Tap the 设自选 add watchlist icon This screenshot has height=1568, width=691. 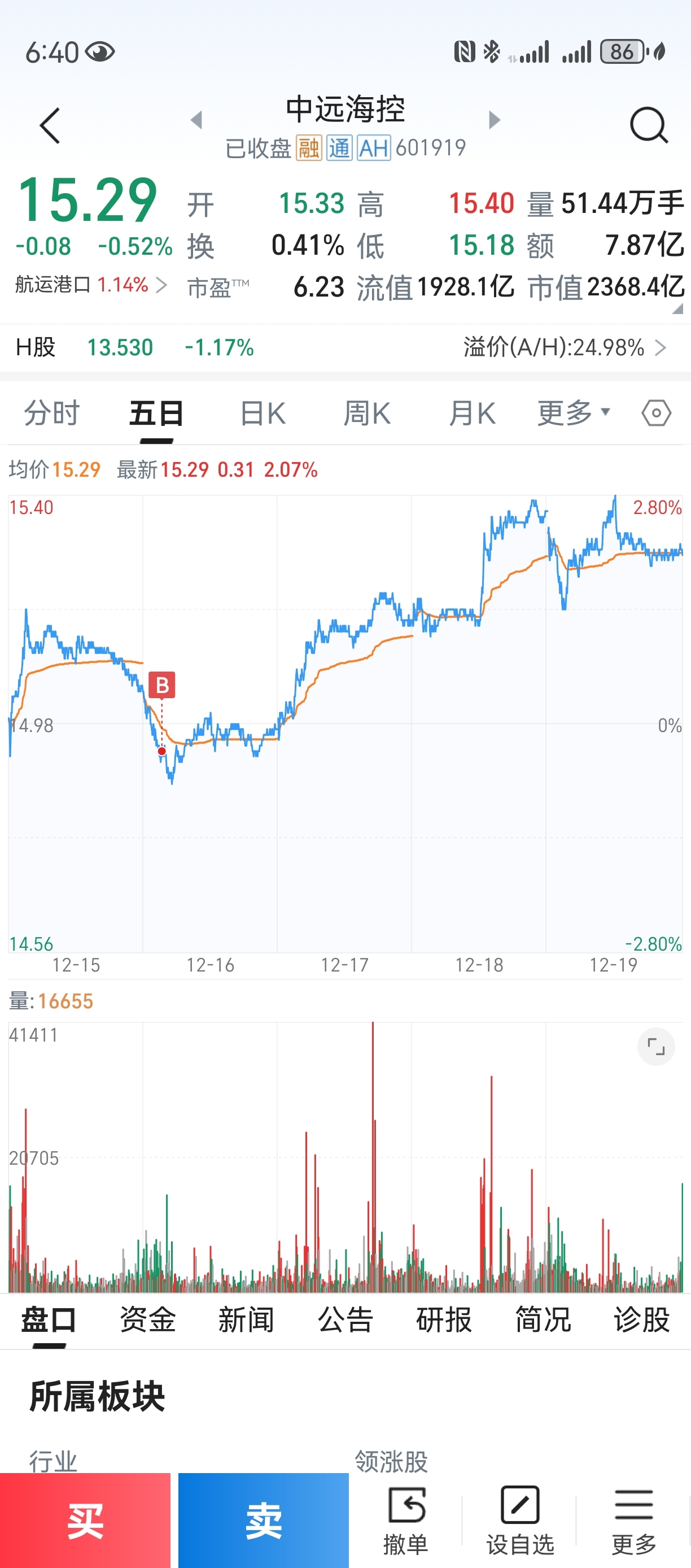[x=519, y=1505]
